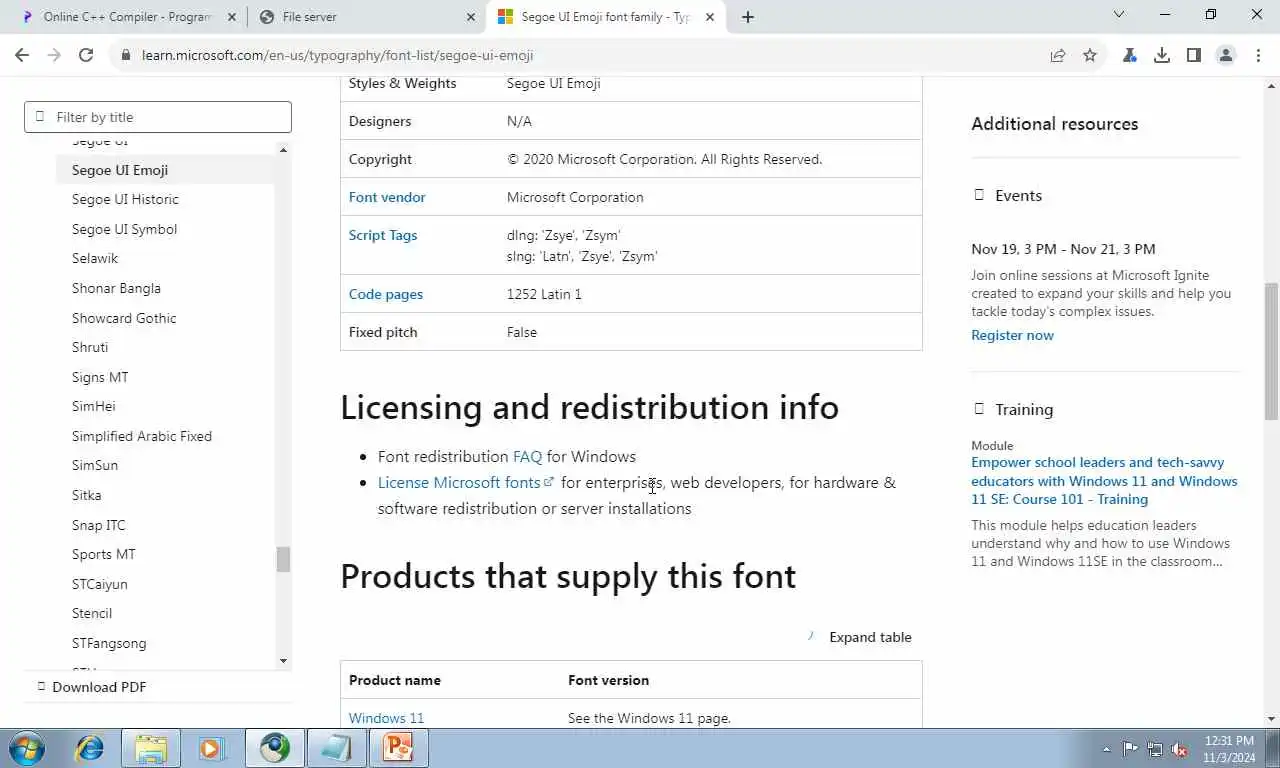Close the Online C++ Compiler tab
This screenshot has height=768, width=1280.
pos(232,17)
